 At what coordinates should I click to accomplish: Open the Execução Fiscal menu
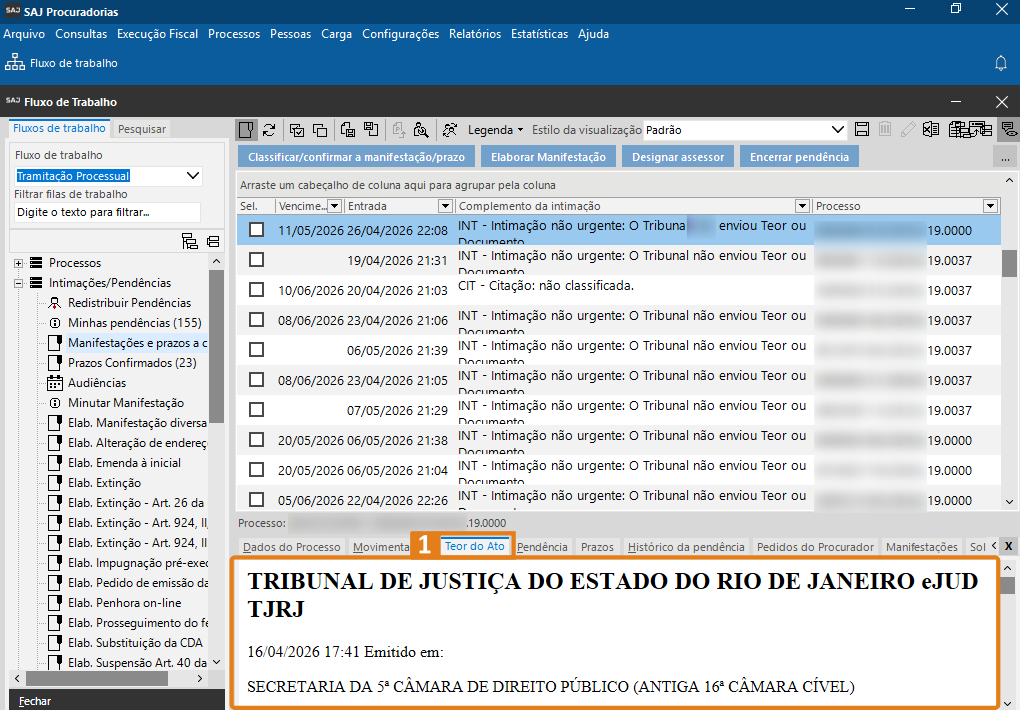click(x=157, y=34)
